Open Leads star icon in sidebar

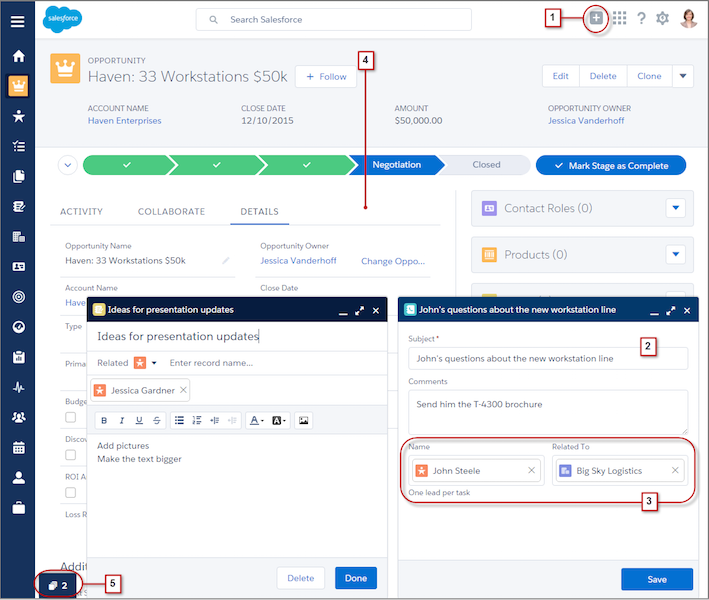coord(19,116)
